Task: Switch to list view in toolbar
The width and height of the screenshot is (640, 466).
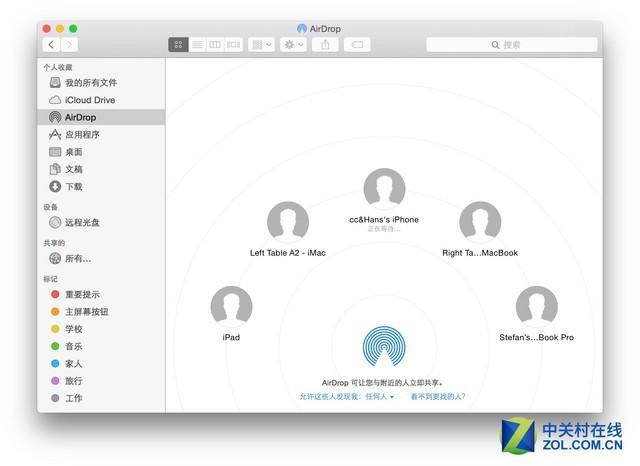Action: pyautogui.click(x=197, y=45)
